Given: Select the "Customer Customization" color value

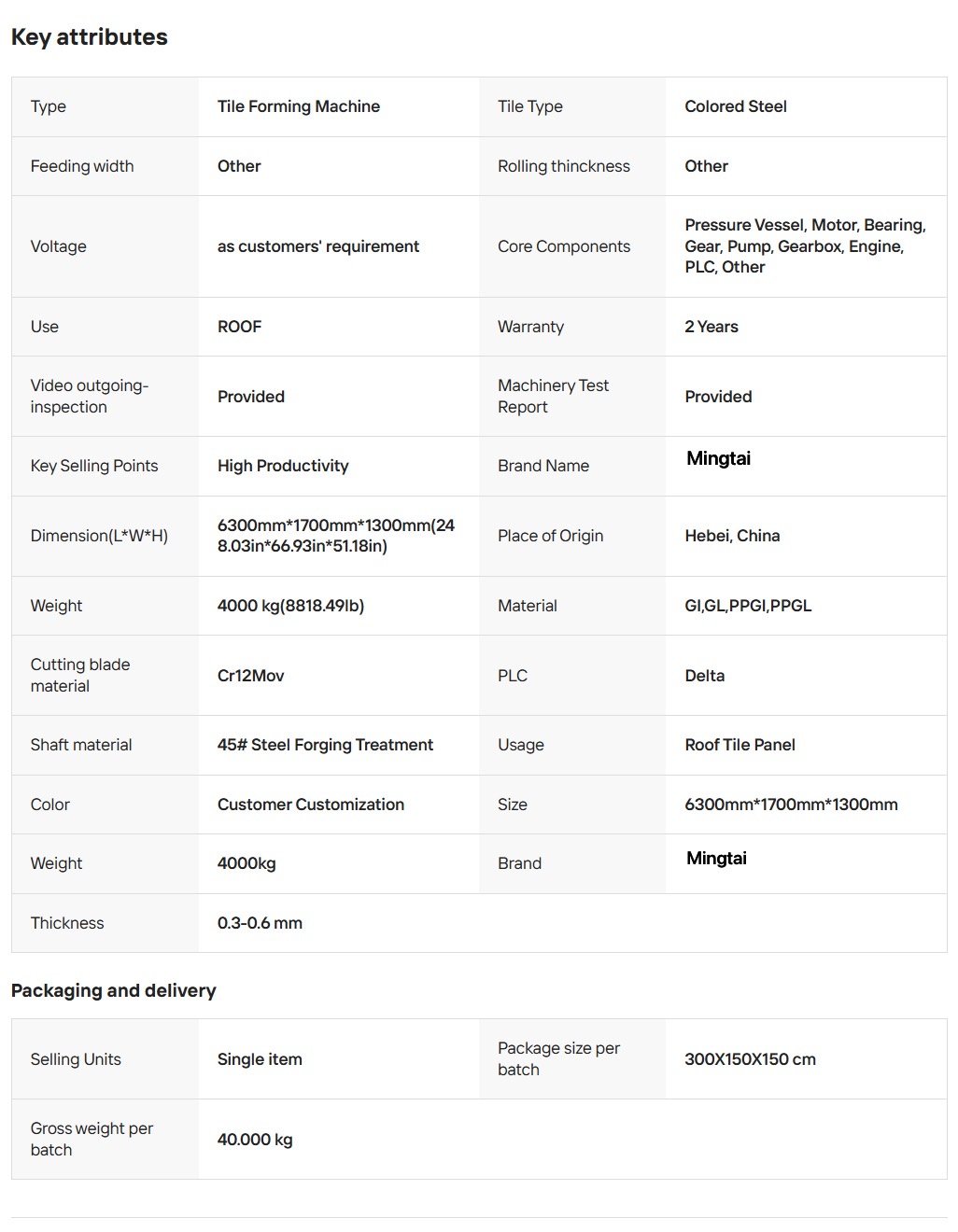Looking at the screenshot, I should [x=311, y=805].
